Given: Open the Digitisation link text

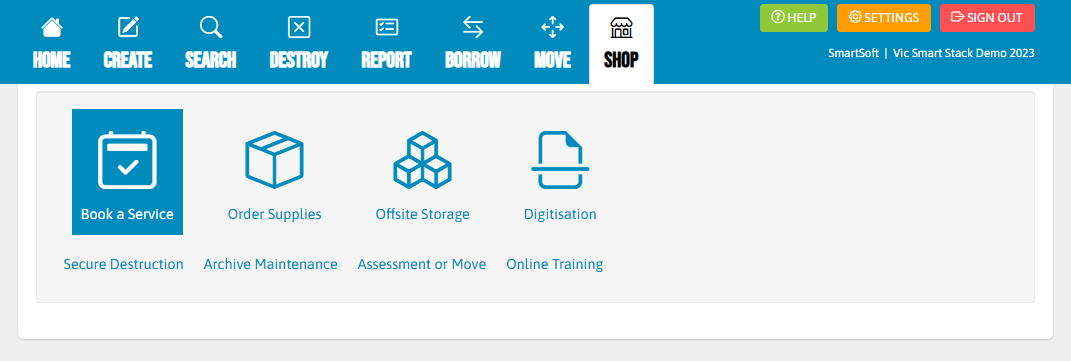Looking at the screenshot, I should click(560, 214).
